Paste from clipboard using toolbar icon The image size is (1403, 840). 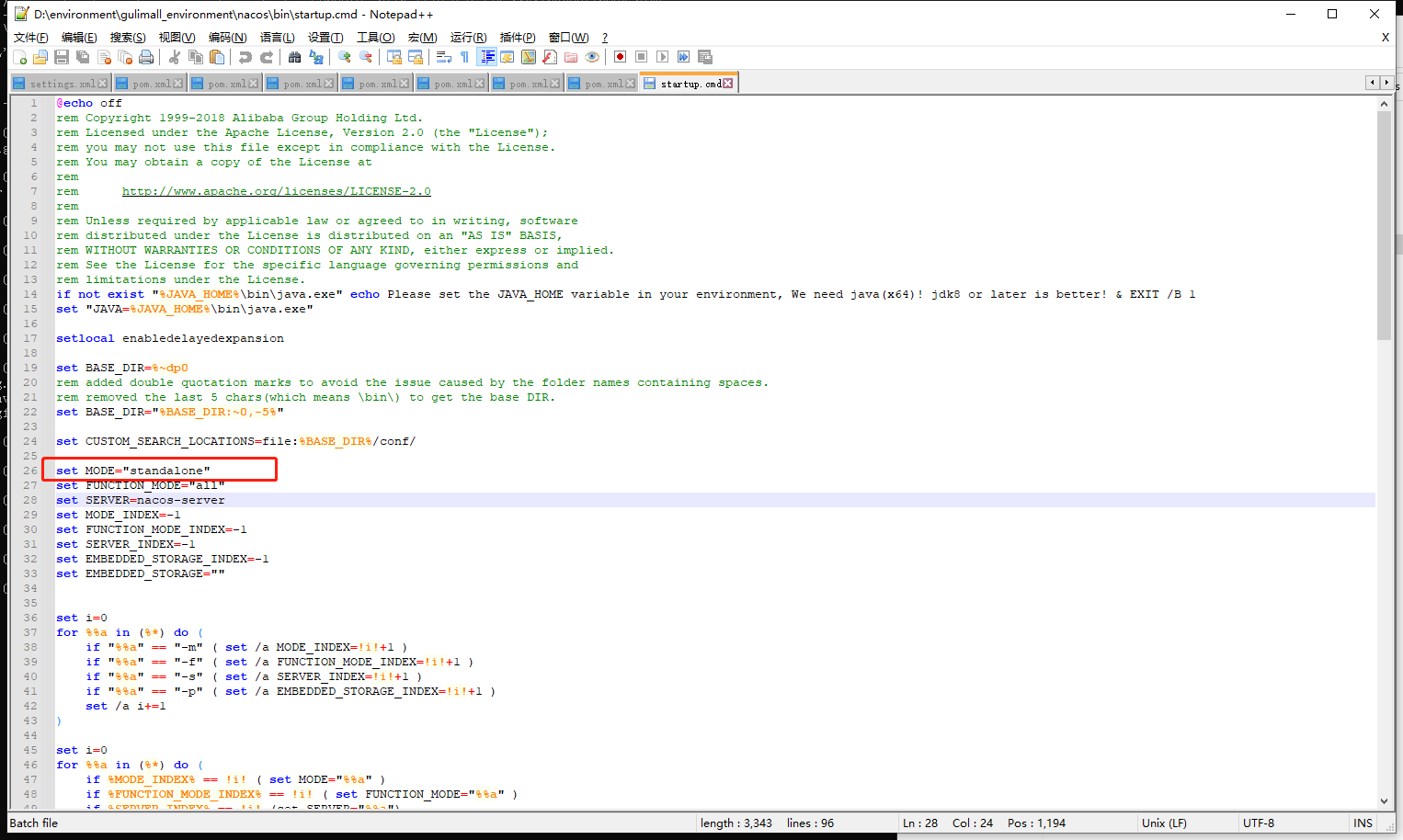pos(216,57)
